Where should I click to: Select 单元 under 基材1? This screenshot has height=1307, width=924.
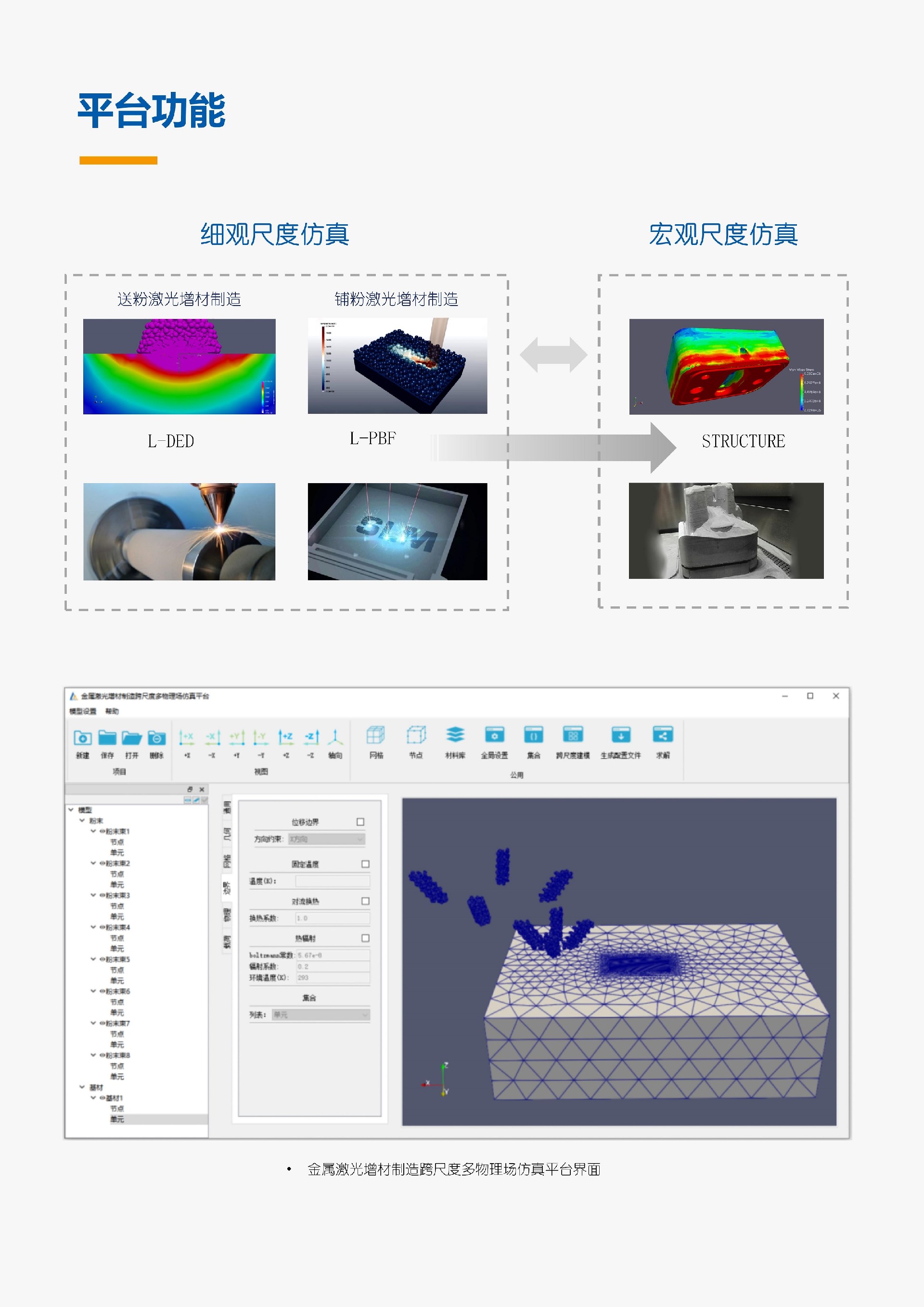[117, 1119]
